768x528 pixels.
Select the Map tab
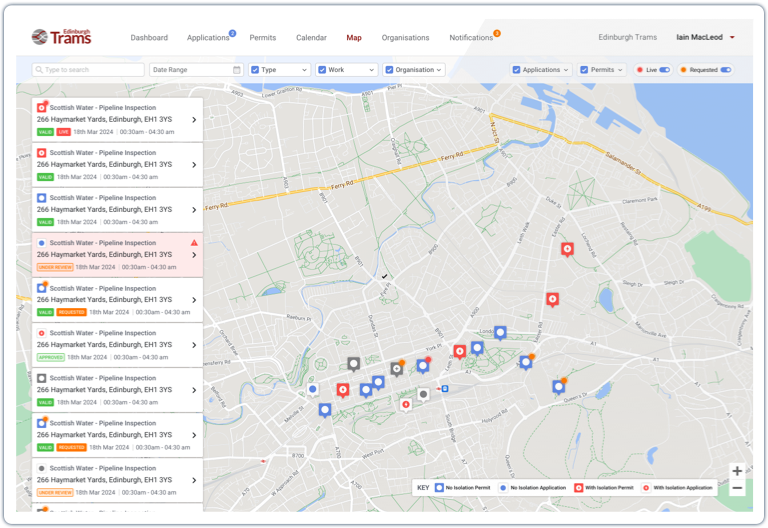[354, 38]
